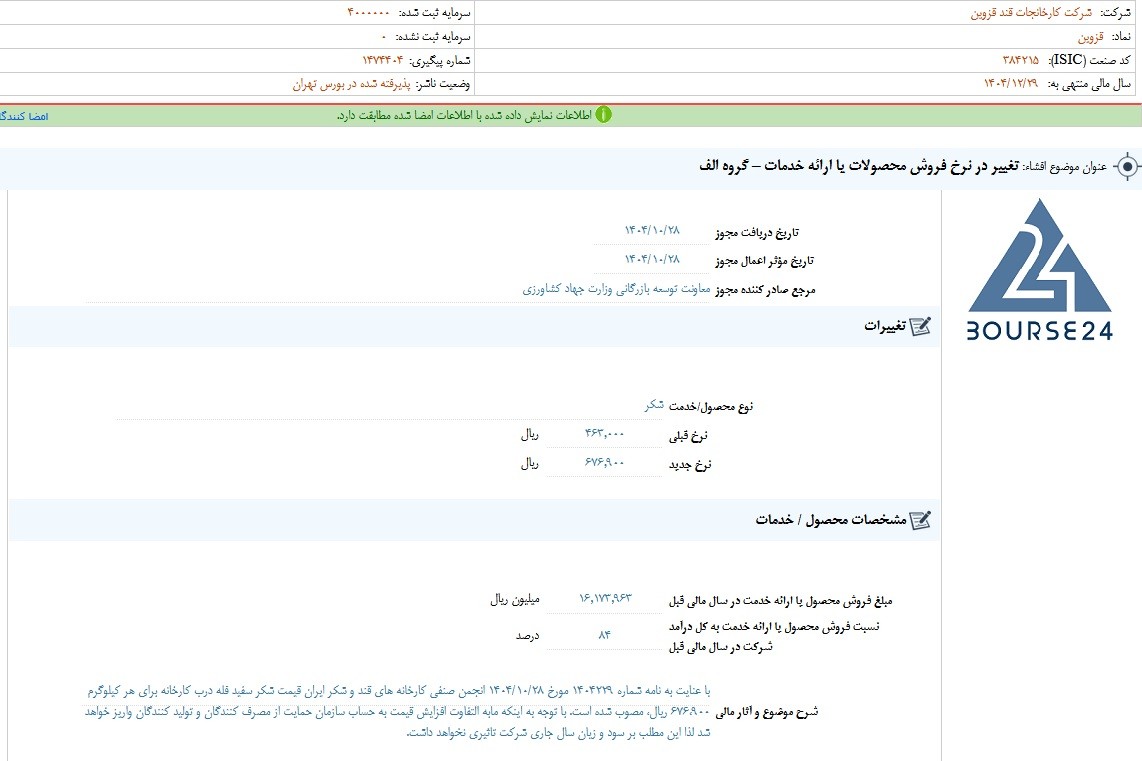Click the نرخ جدید value field
The width and height of the screenshot is (1142, 761).
[x=604, y=462]
